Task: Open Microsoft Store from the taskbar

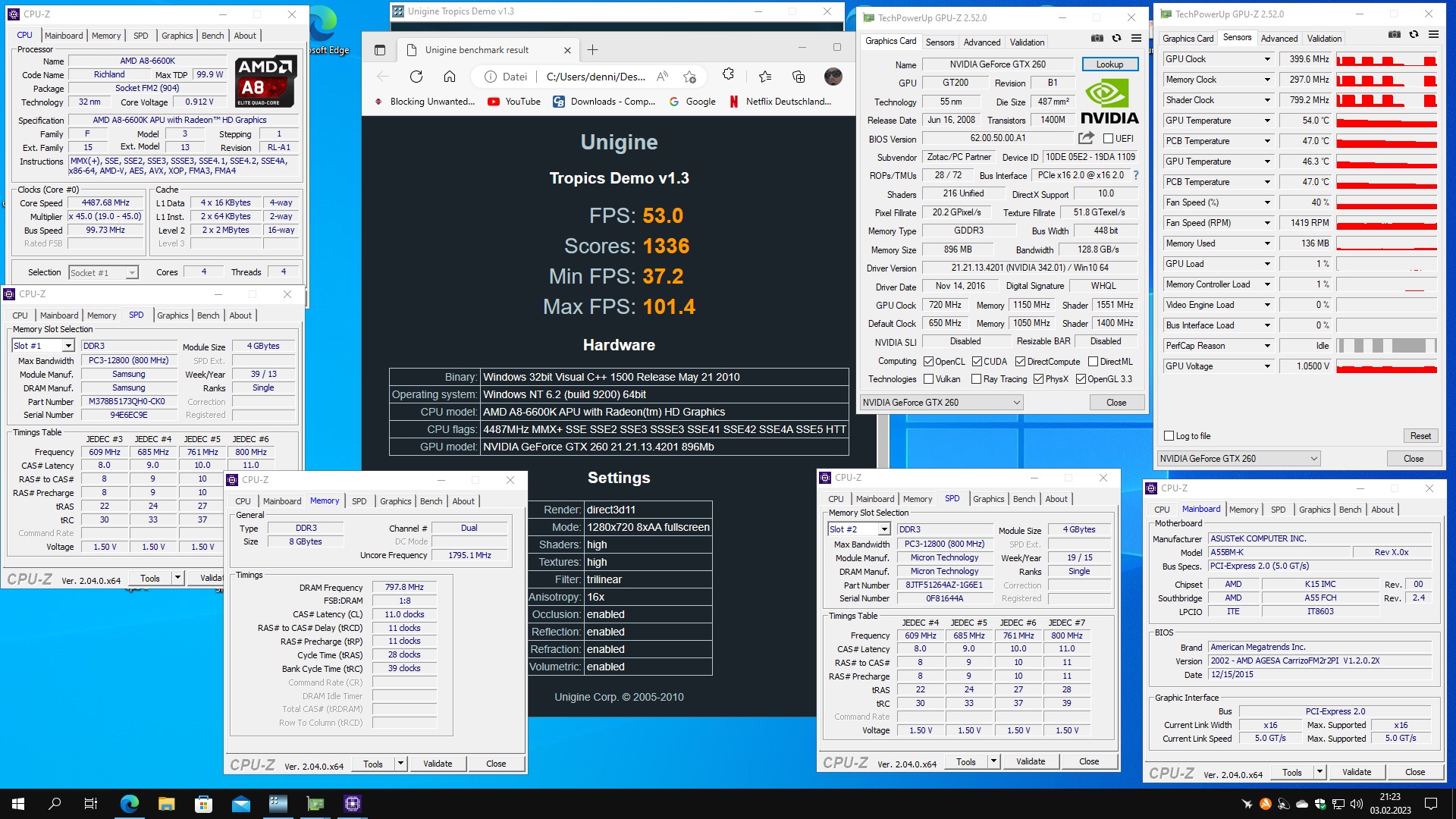Action: [203, 804]
